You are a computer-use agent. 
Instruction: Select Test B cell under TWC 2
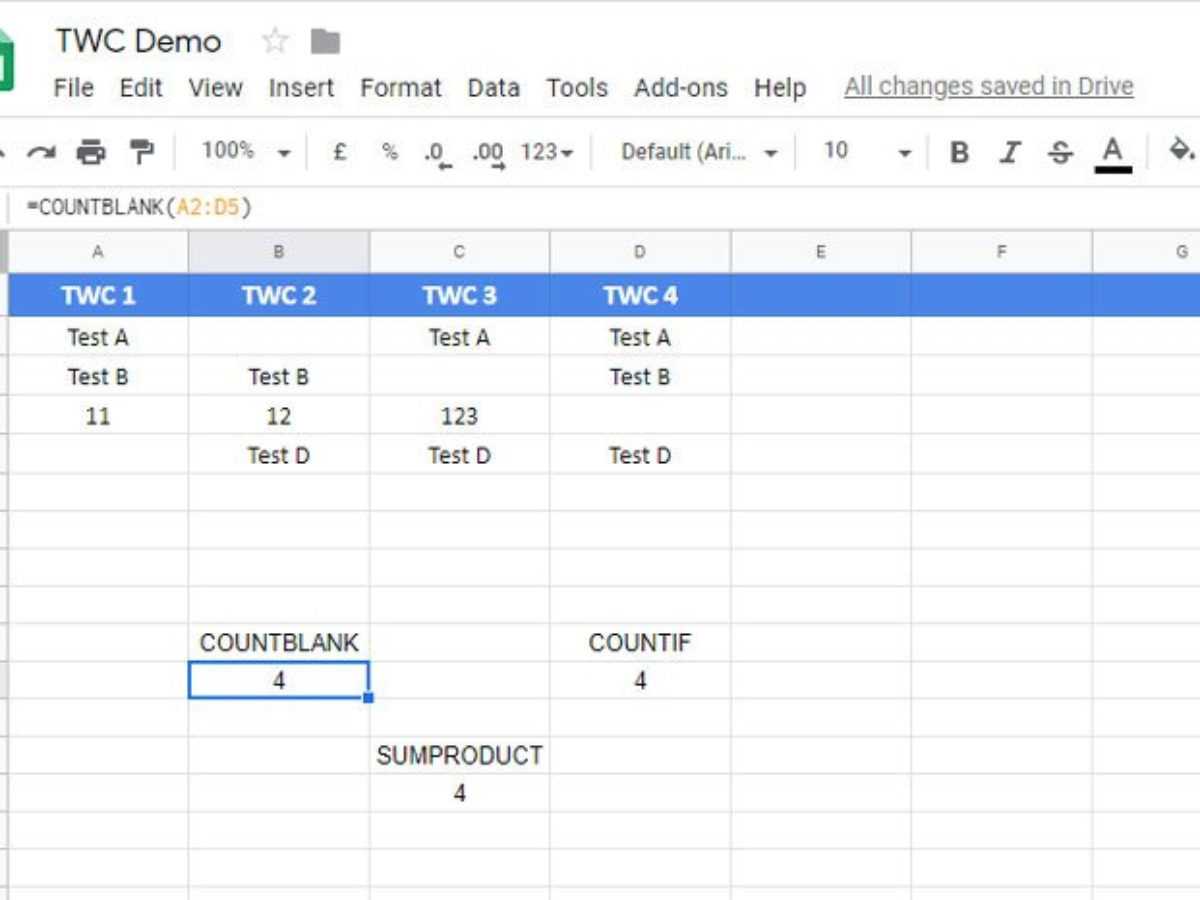pos(279,377)
